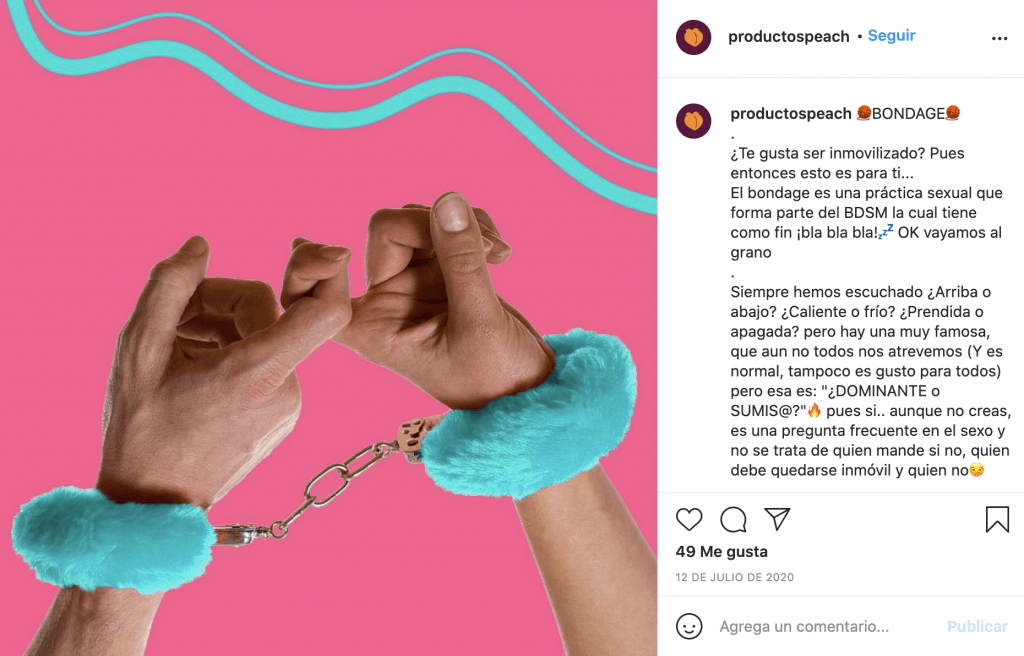The width and height of the screenshot is (1024, 656).
Task: Click the smirking face emoji ending caption
Action: click(976, 470)
